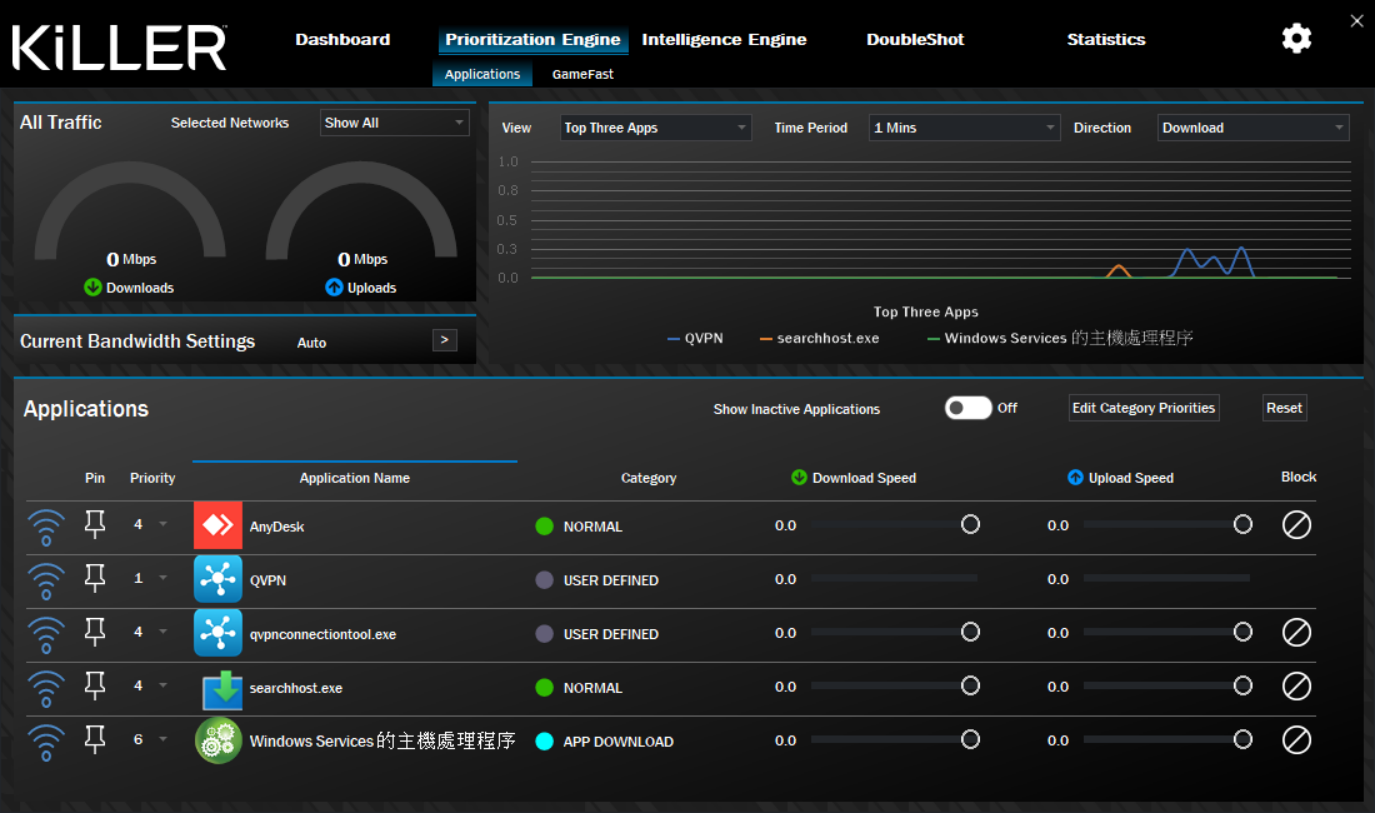Pin the searchhost.exe application
Viewport: 1375px width, 813px height.
pyautogui.click(x=95, y=686)
